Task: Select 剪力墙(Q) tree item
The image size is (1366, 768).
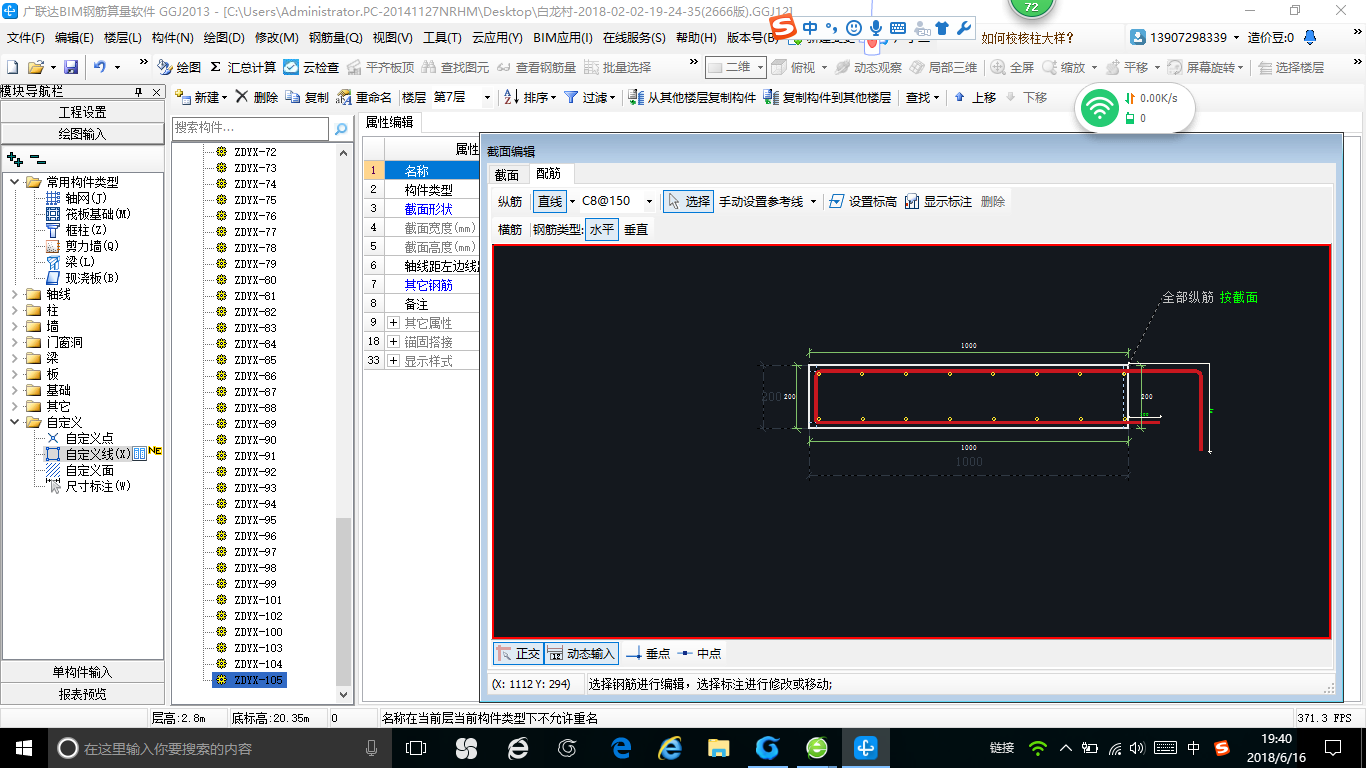Action: coord(92,246)
